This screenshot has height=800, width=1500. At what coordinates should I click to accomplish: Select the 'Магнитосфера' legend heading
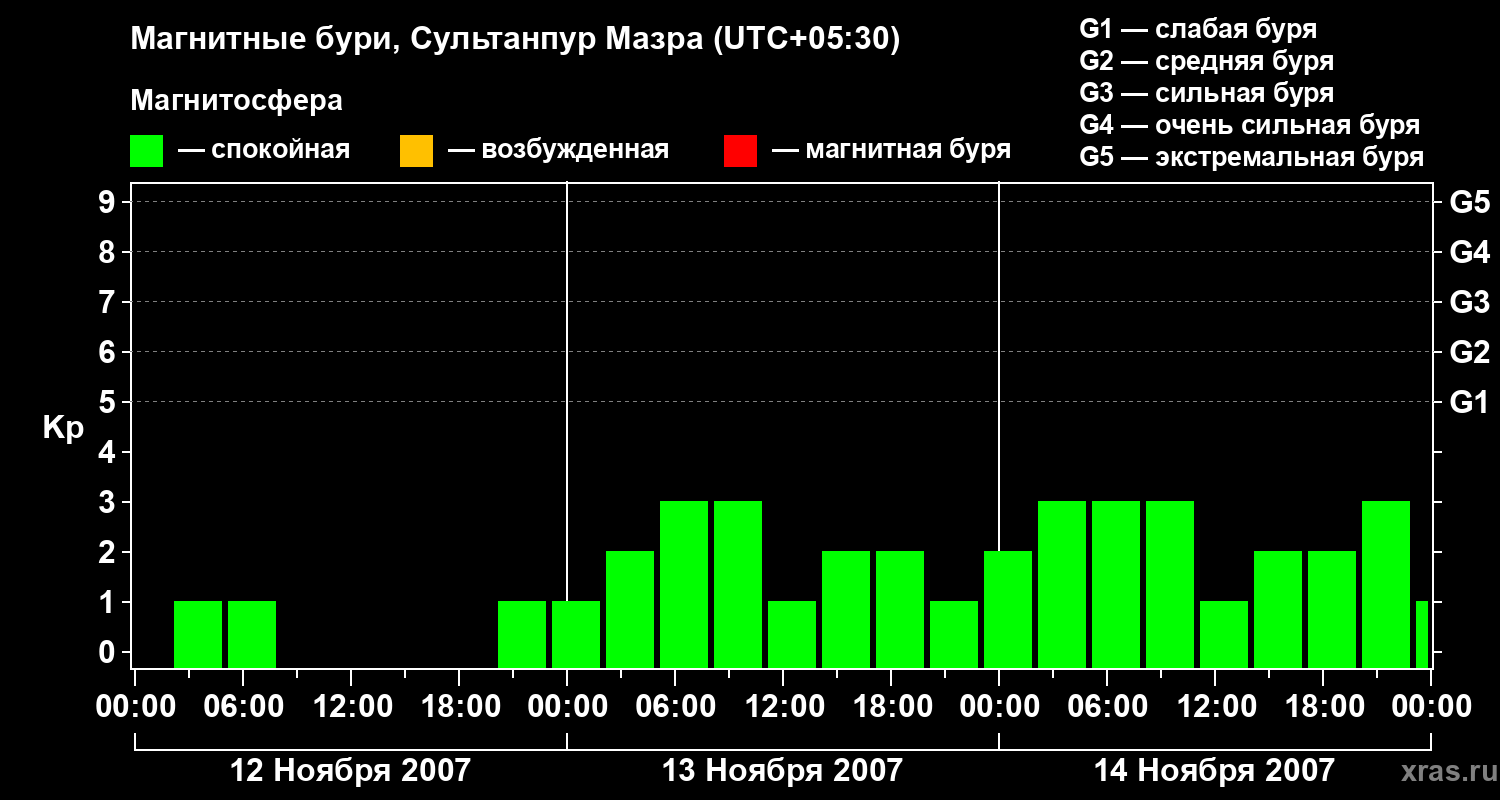tap(236, 101)
